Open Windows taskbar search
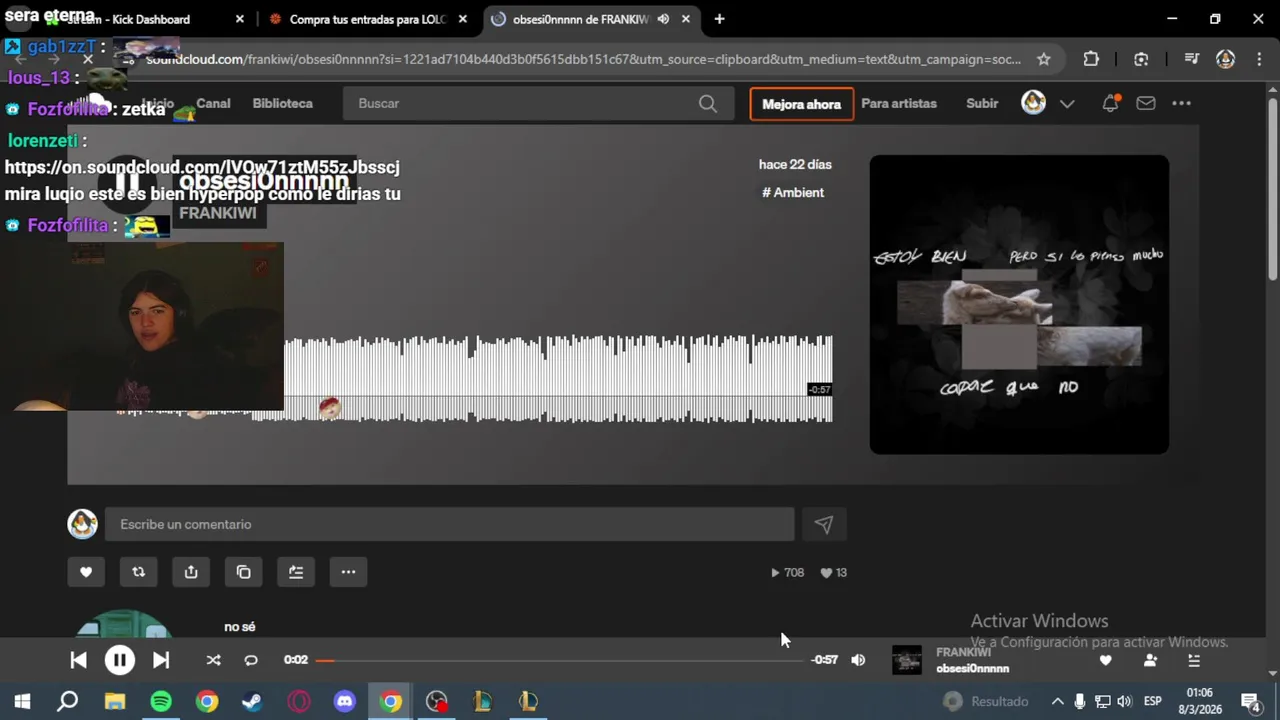 click(68, 701)
